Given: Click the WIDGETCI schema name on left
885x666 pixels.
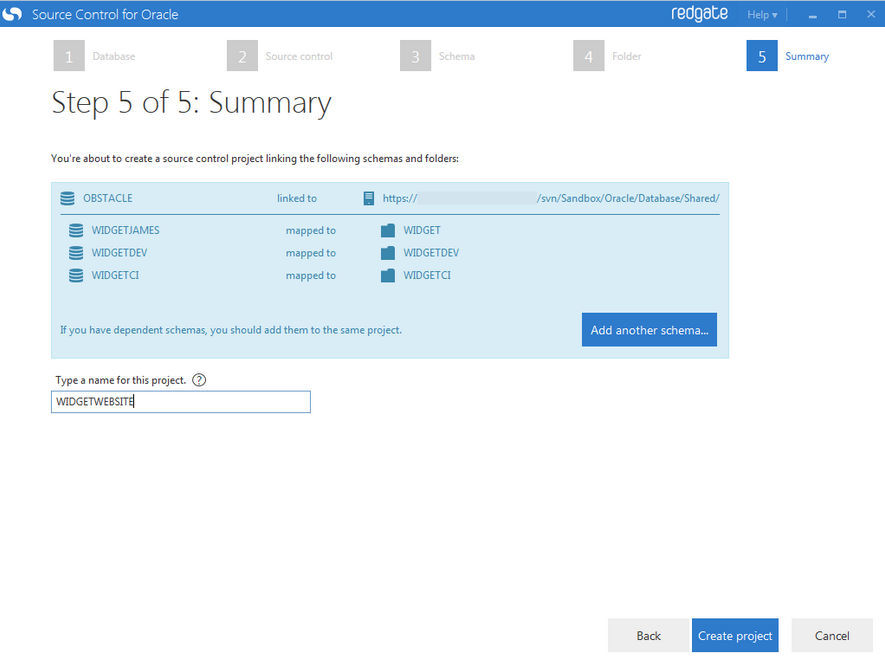Looking at the screenshot, I should [x=115, y=275].
